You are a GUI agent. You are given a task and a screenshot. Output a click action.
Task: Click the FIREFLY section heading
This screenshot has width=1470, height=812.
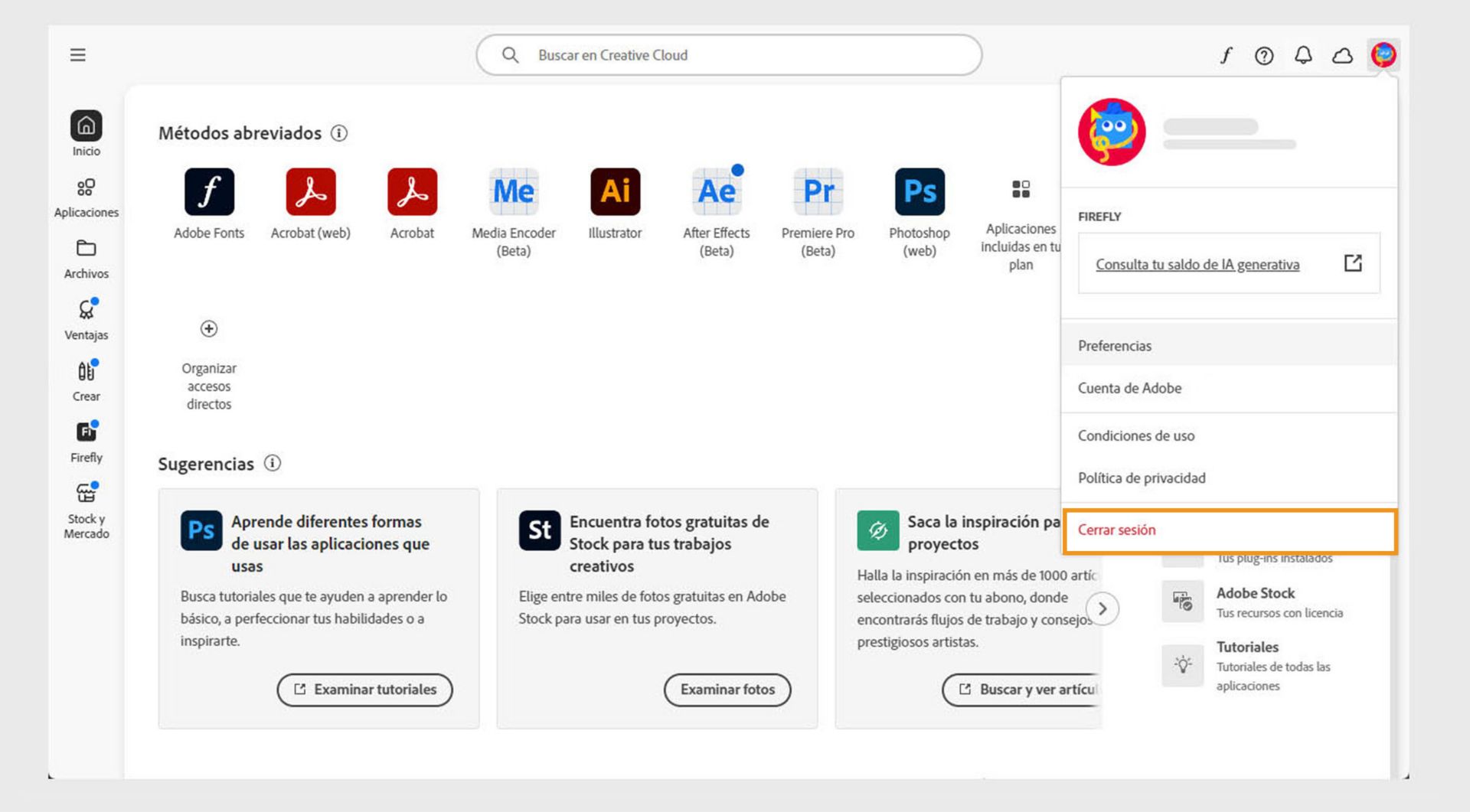(1099, 217)
